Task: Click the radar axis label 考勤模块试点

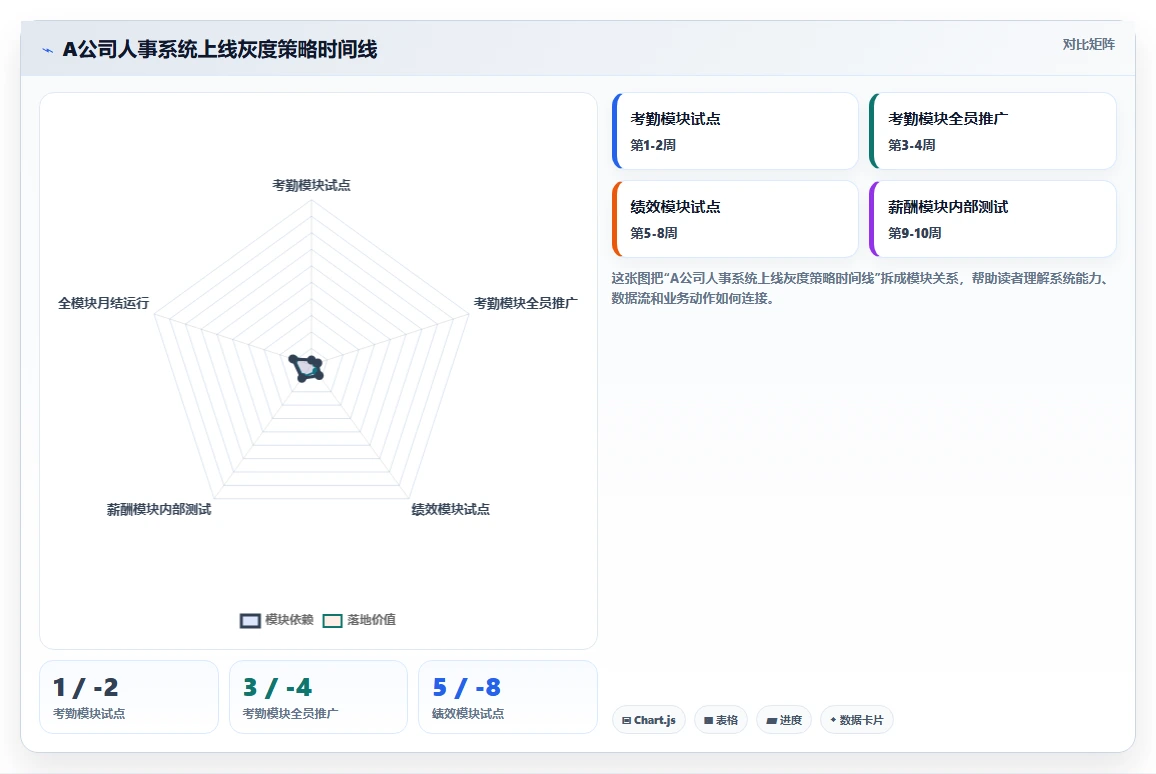Action: point(311,186)
